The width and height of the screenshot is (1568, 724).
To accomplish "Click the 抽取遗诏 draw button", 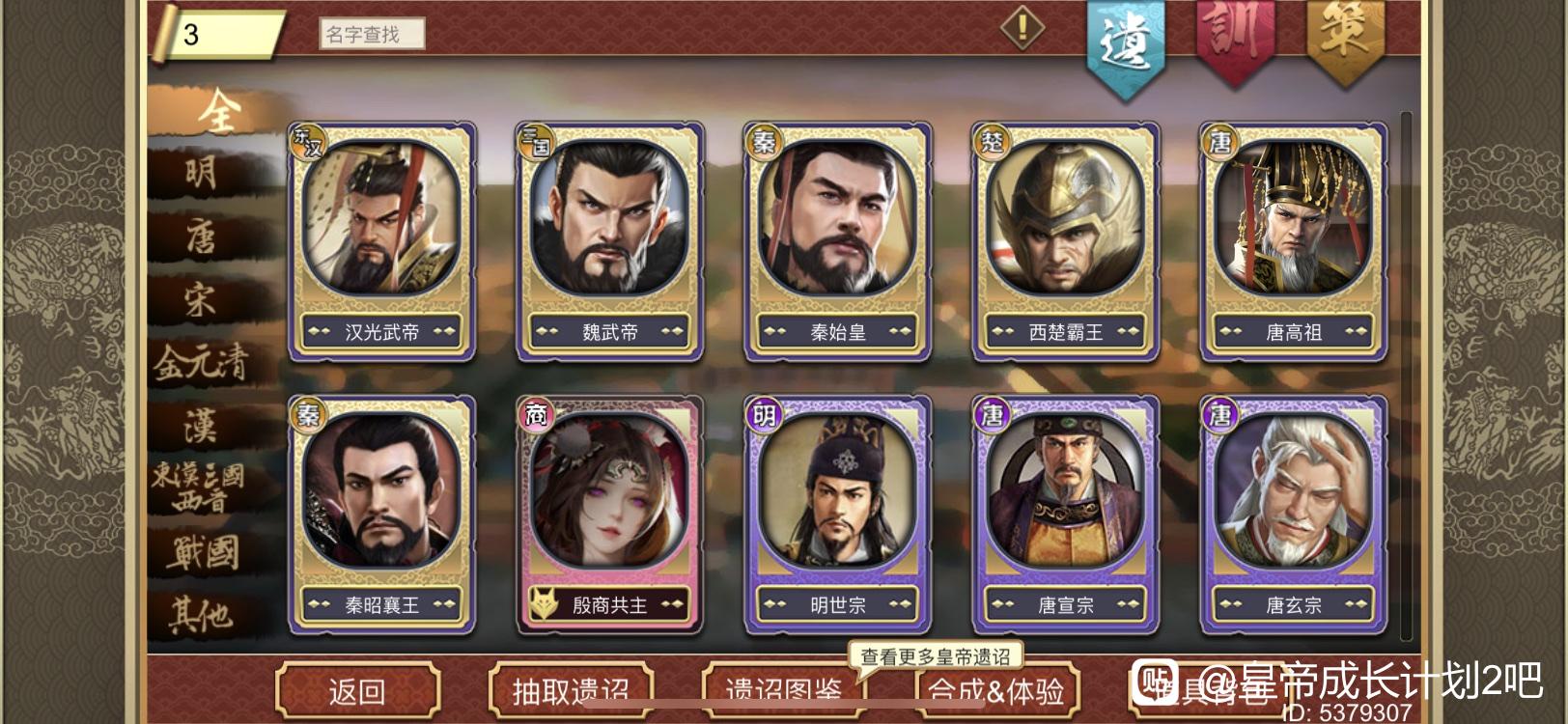I will pos(571,690).
